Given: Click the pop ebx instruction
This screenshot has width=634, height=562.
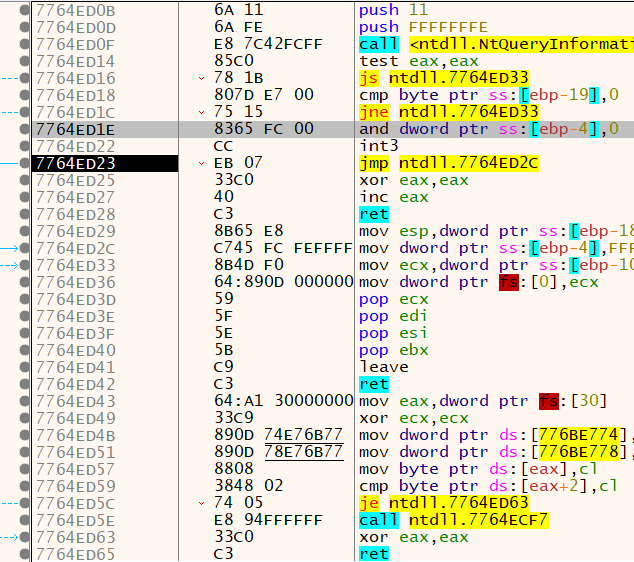Looking at the screenshot, I should pyautogui.click(x=394, y=350).
